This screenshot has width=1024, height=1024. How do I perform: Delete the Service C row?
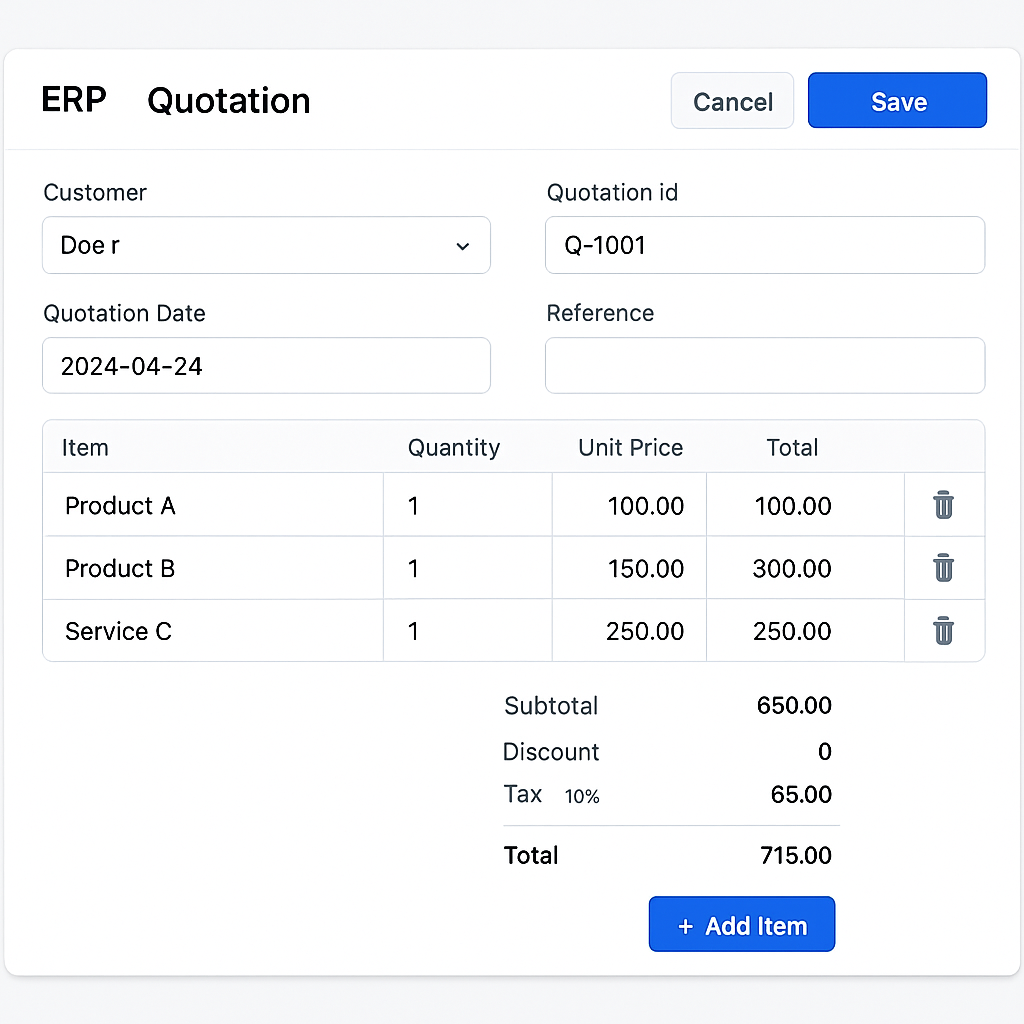coord(943,630)
